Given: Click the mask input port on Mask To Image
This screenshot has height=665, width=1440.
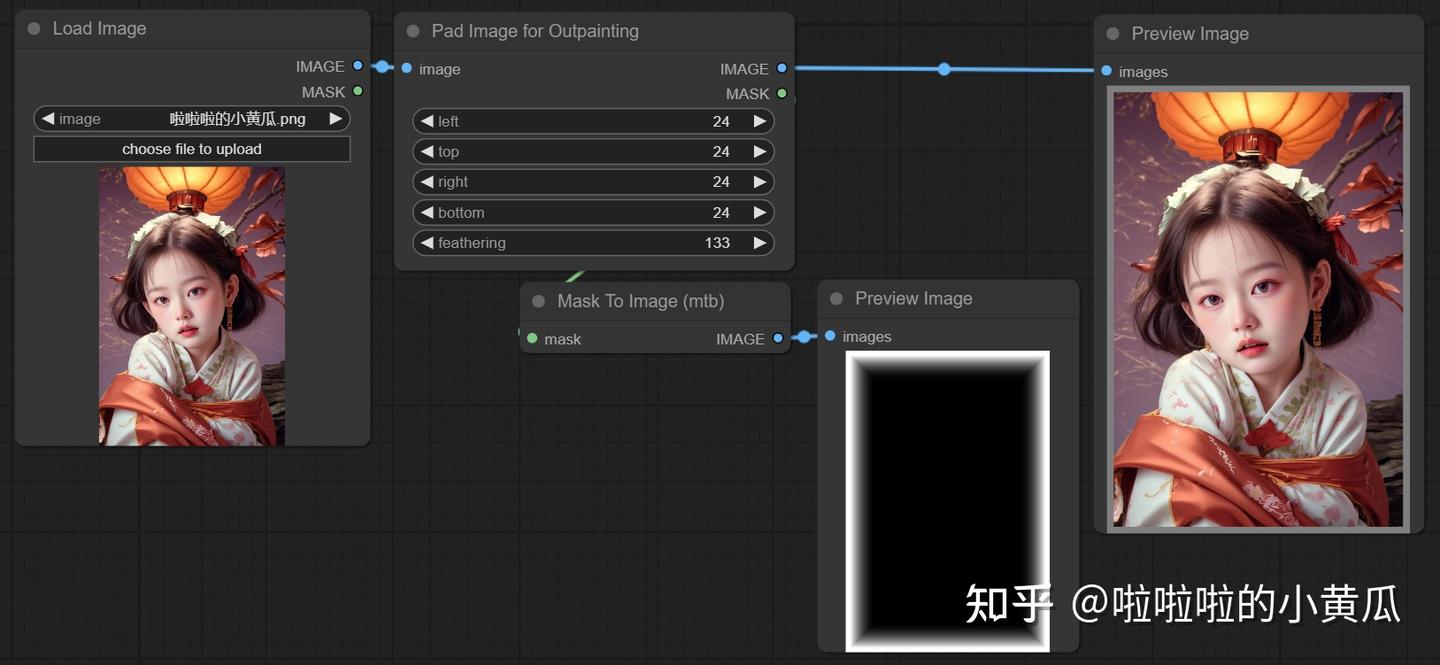Looking at the screenshot, I should pyautogui.click(x=531, y=338).
